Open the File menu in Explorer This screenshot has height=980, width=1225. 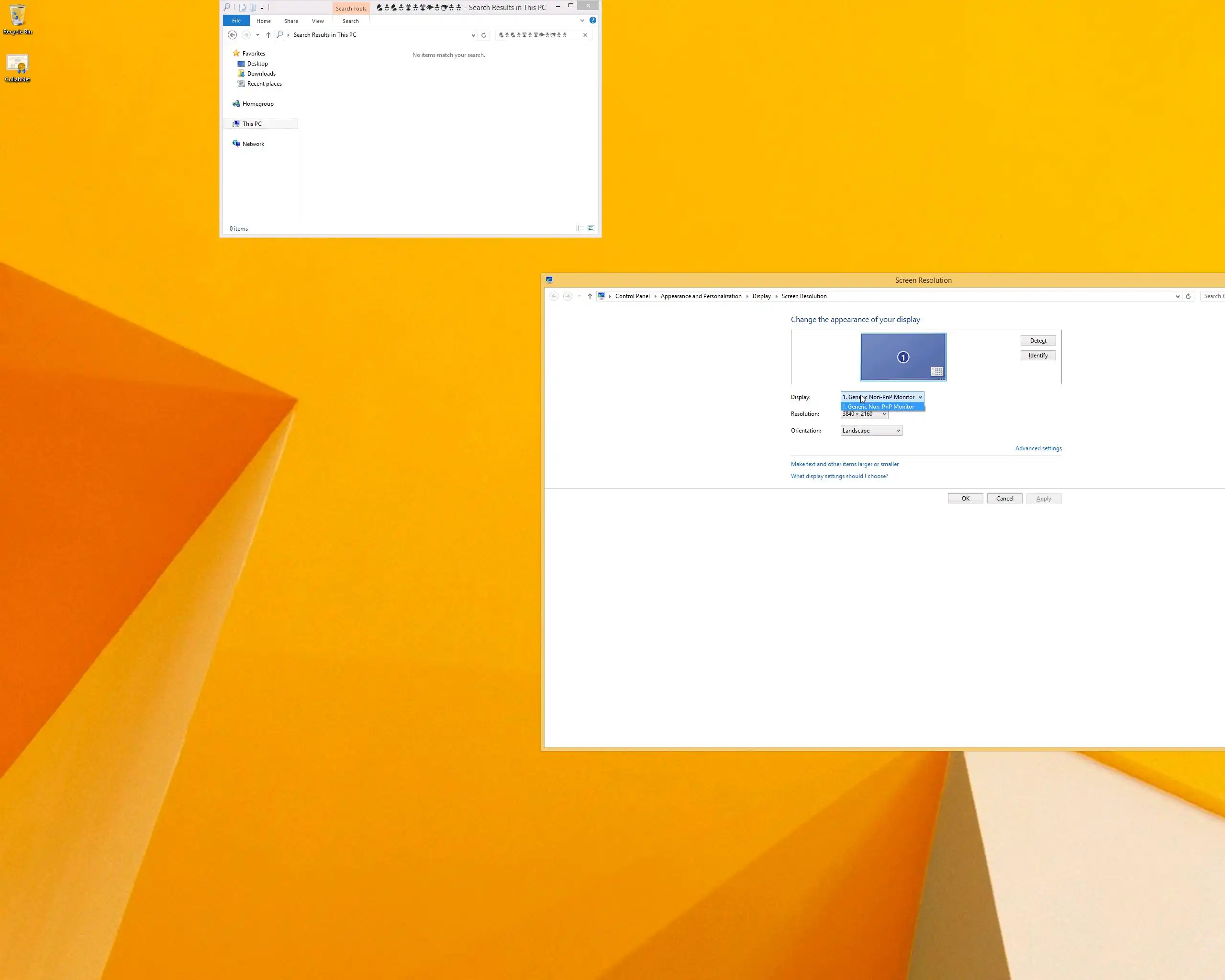pyautogui.click(x=236, y=21)
